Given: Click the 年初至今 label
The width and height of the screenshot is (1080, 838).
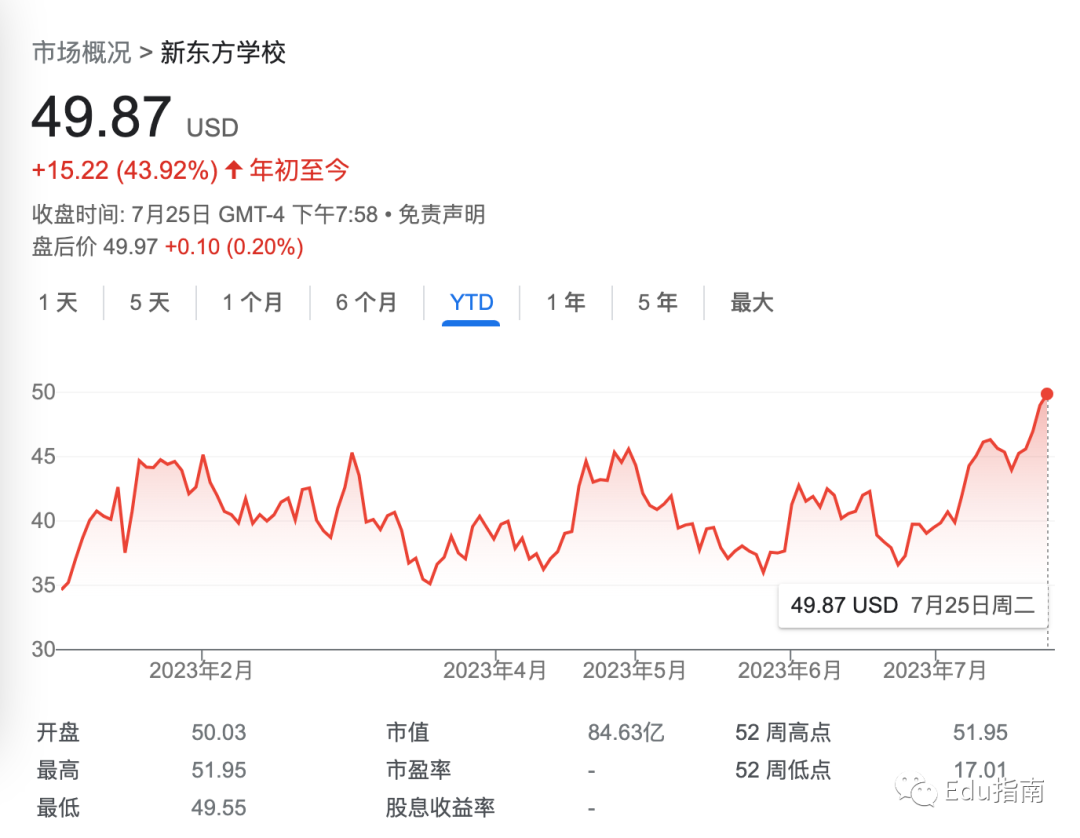Looking at the screenshot, I should coord(299,170).
